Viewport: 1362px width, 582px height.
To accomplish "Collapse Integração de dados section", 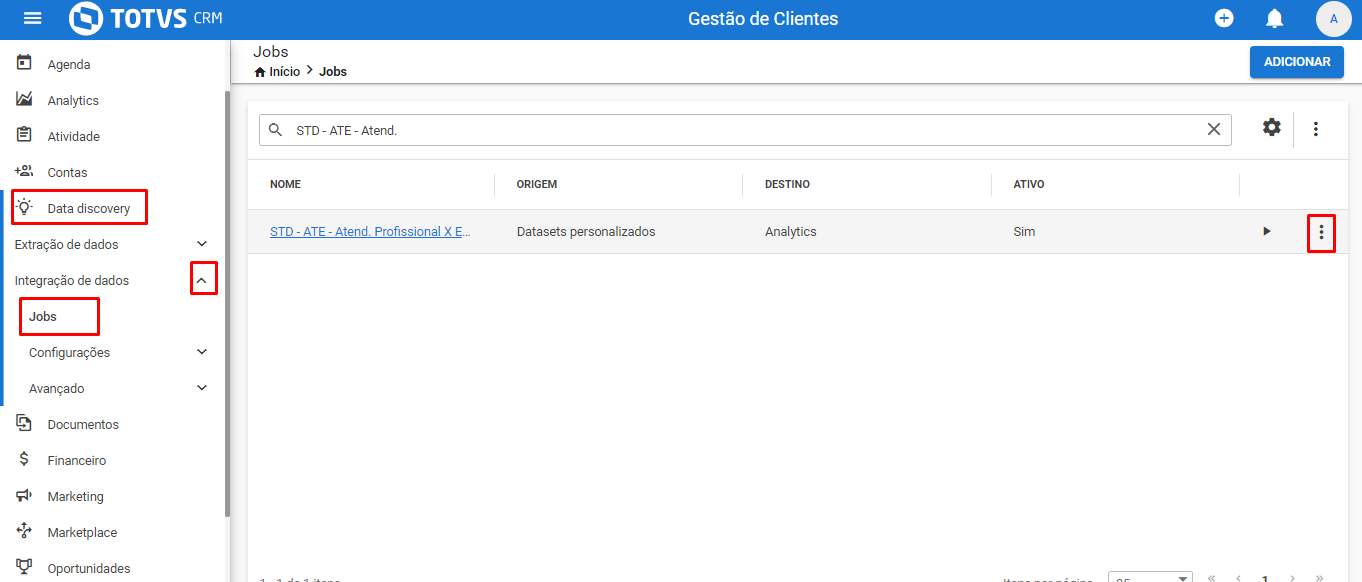I will point(202,280).
